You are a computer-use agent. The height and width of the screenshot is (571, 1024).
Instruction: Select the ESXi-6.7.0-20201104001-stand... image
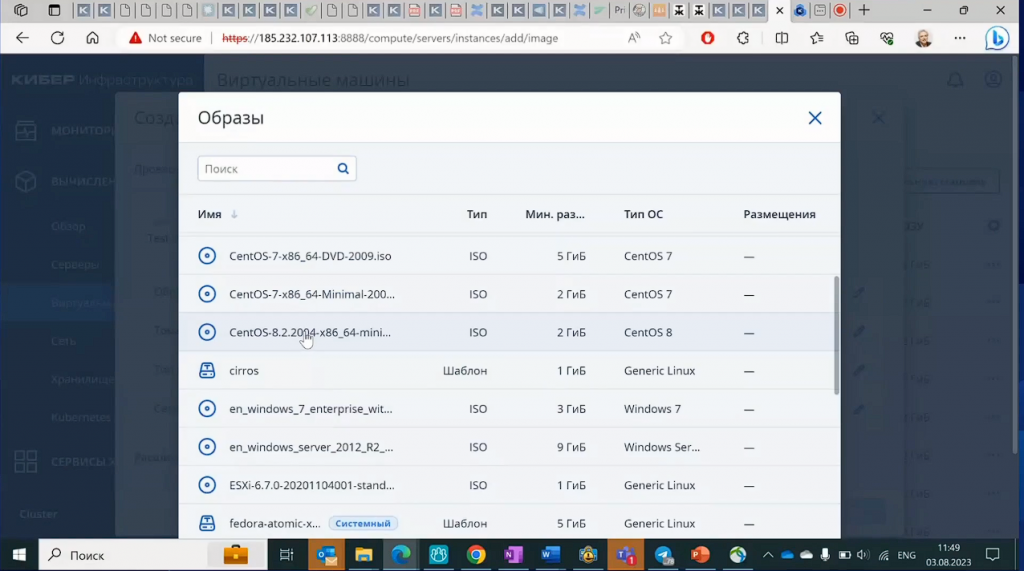509,485
